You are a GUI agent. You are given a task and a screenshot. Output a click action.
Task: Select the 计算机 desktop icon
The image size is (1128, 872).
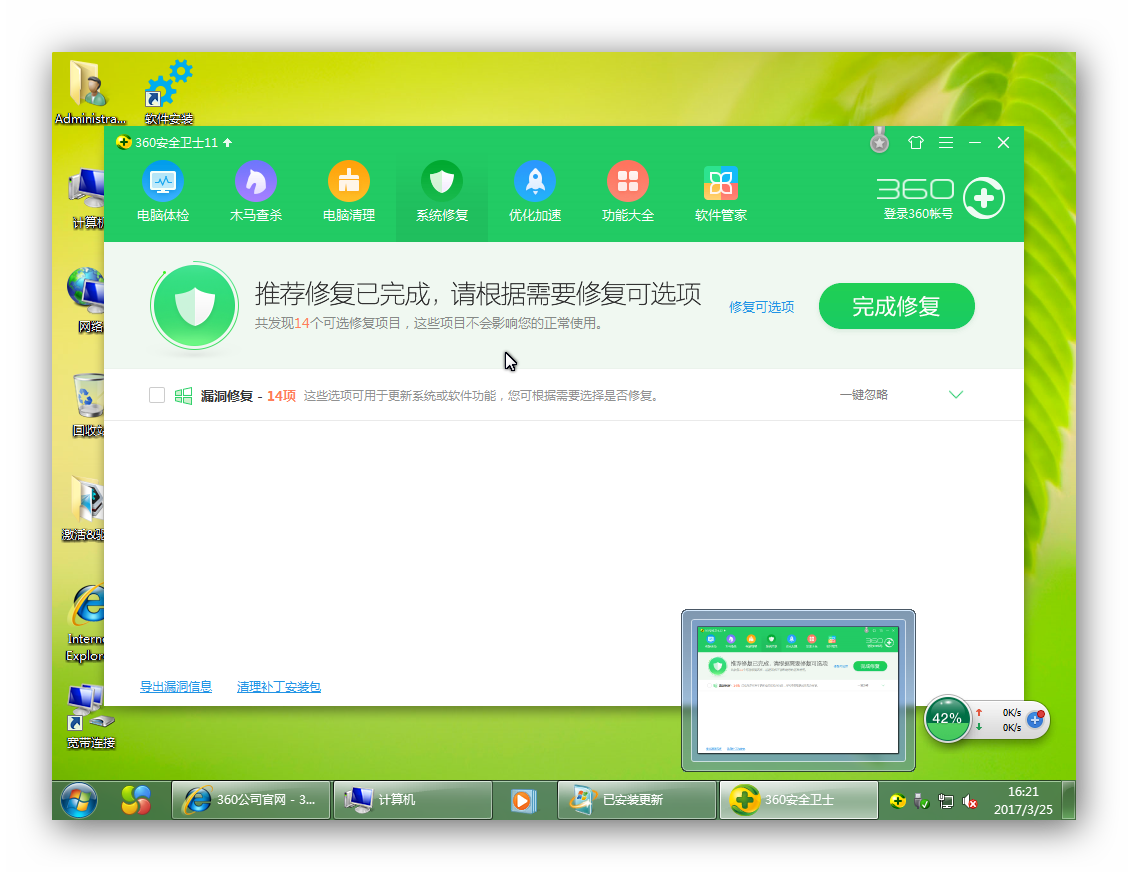87,199
